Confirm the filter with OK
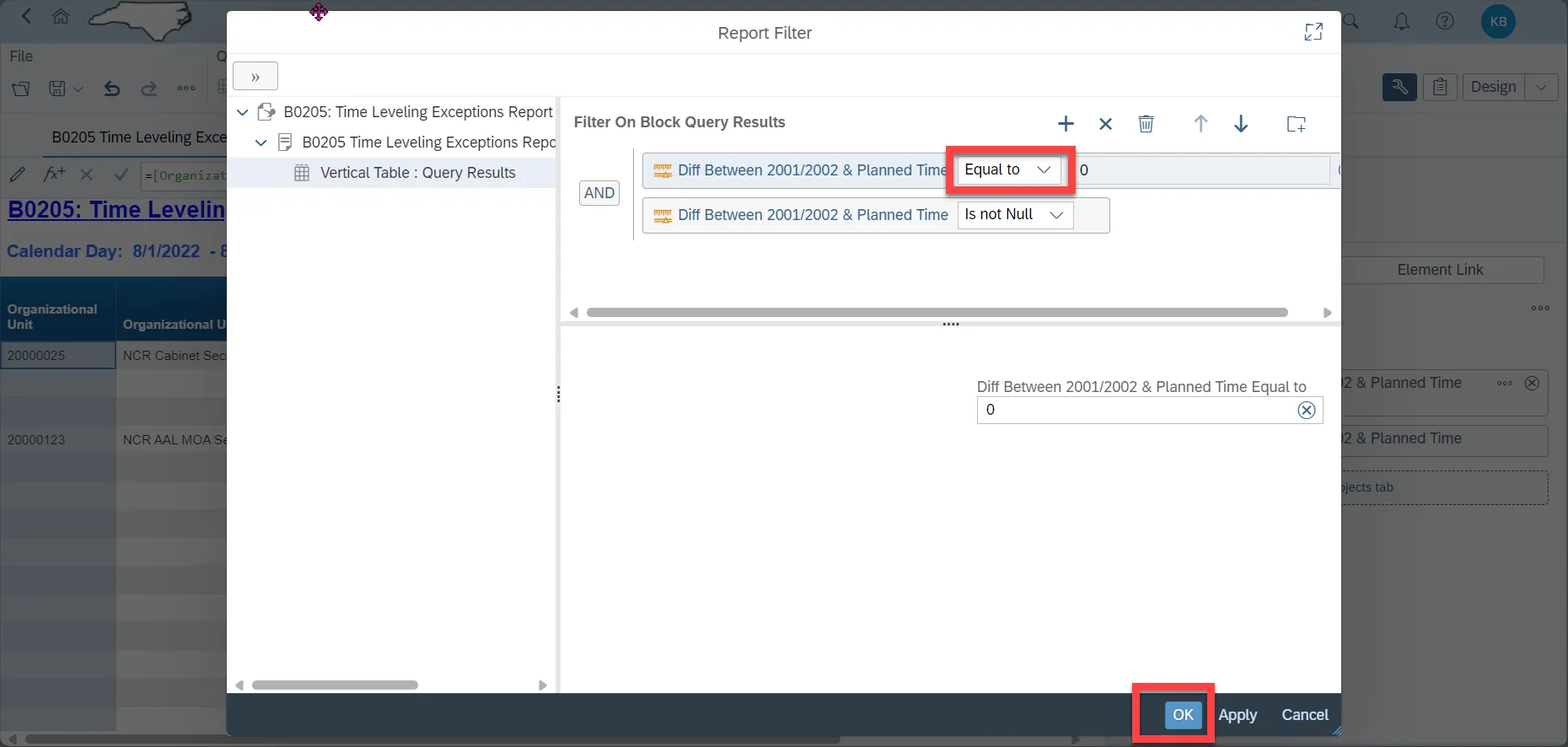This screenshot has height=747, width=1568. click(x=1183, y=715)
